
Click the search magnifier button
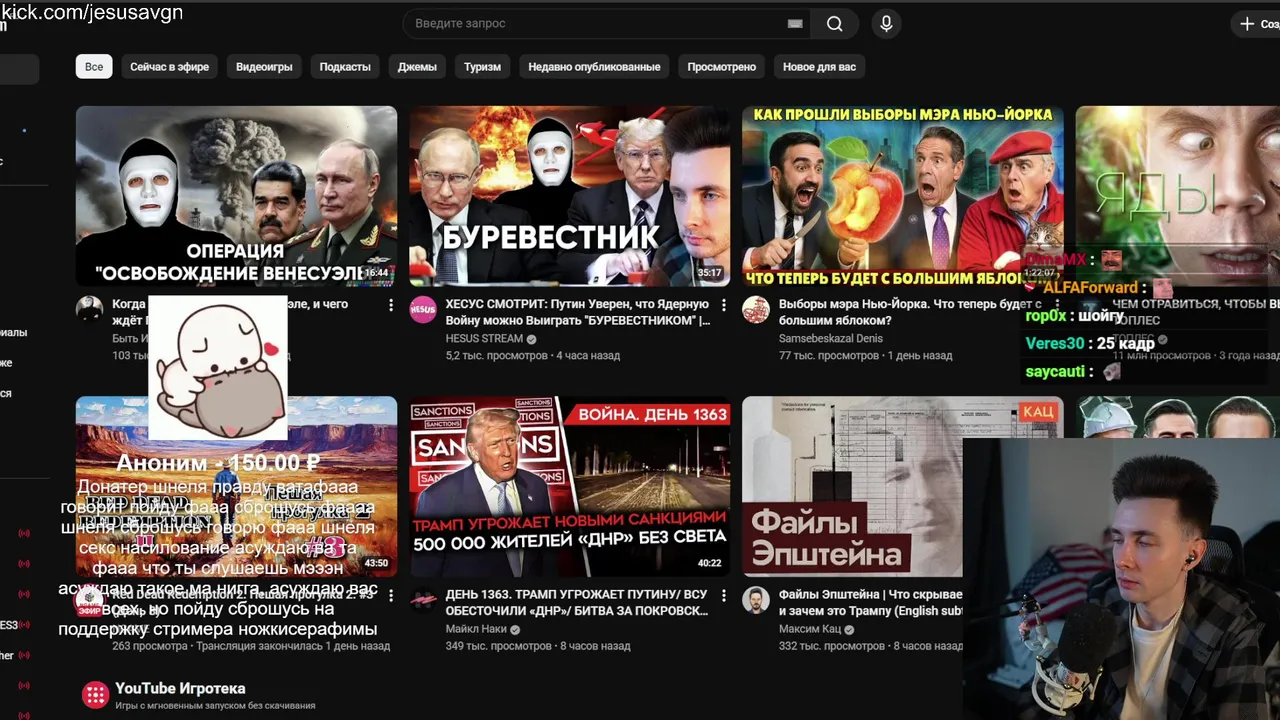[x=834, y=24]
